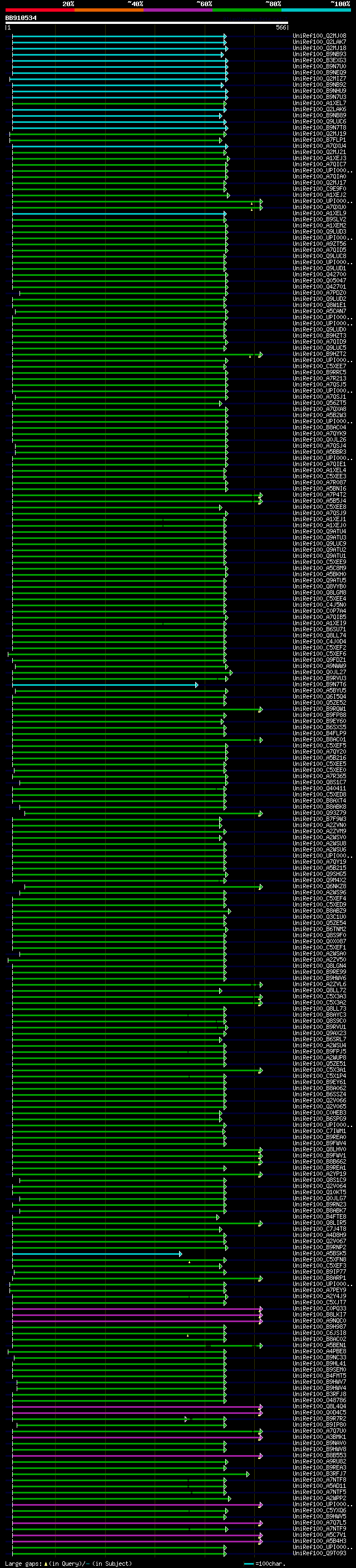This screenshot has height=1568, width=356.
Task: Select the purple alignment bar for UniRef100_B8LKI7
Action: 137,1315
